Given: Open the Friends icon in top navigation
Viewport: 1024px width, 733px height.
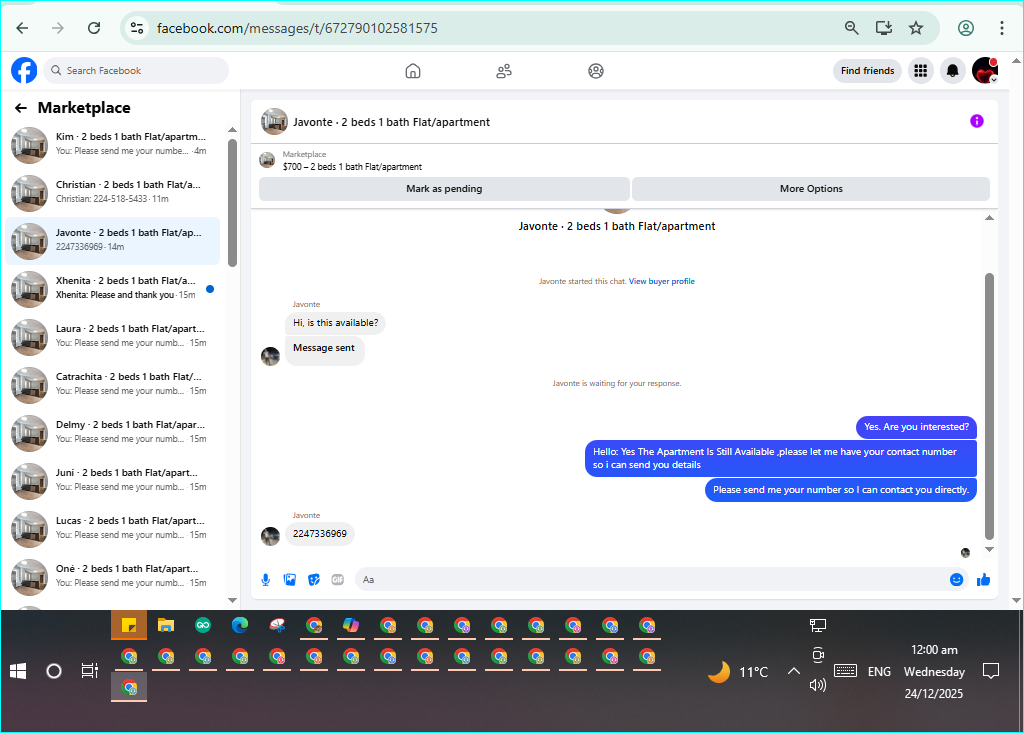Looking at the screenshot, I should (x=504, y=71).
